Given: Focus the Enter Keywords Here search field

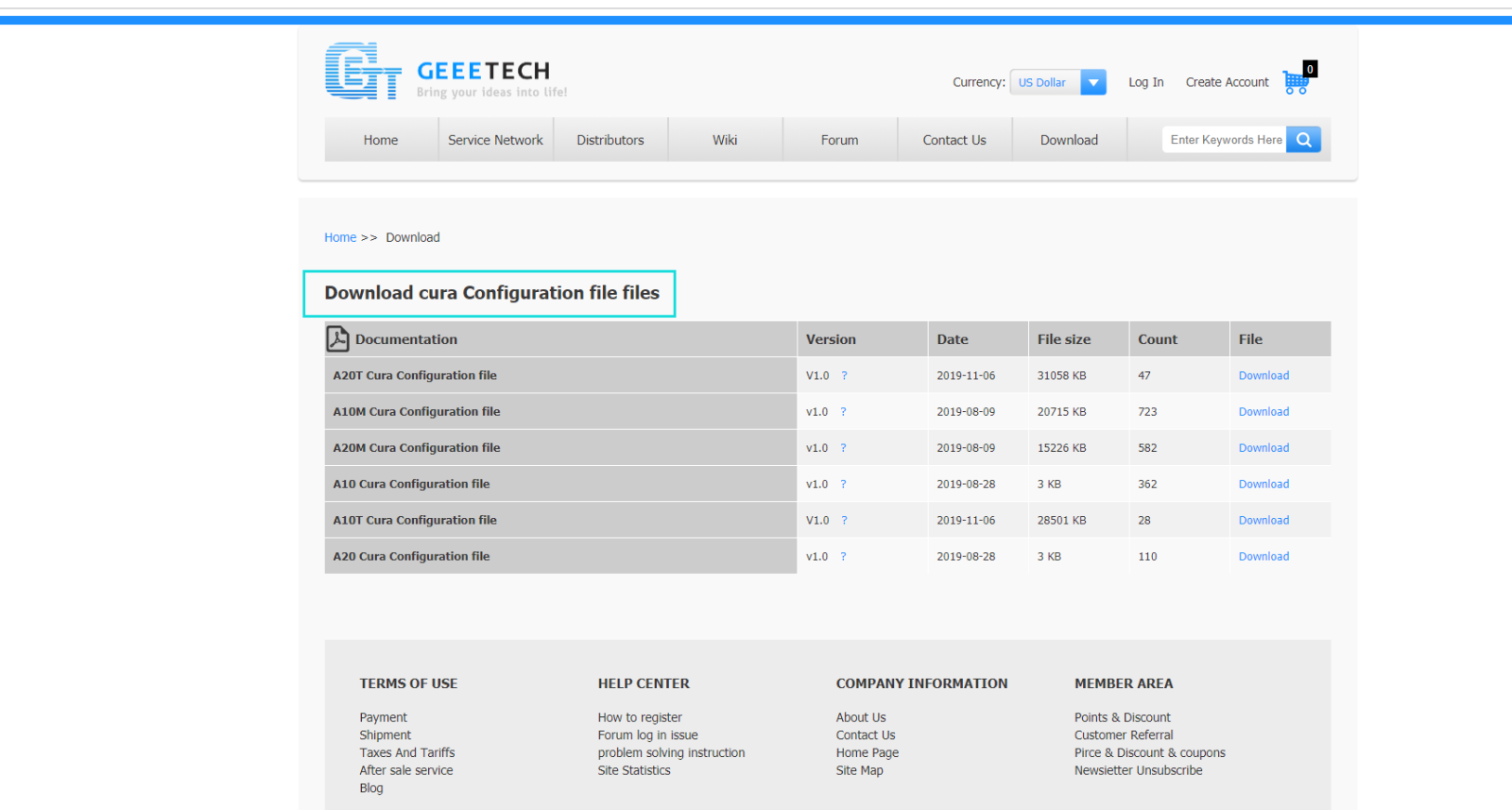Looking at the screenshot, I should [x=1225, y=140].
